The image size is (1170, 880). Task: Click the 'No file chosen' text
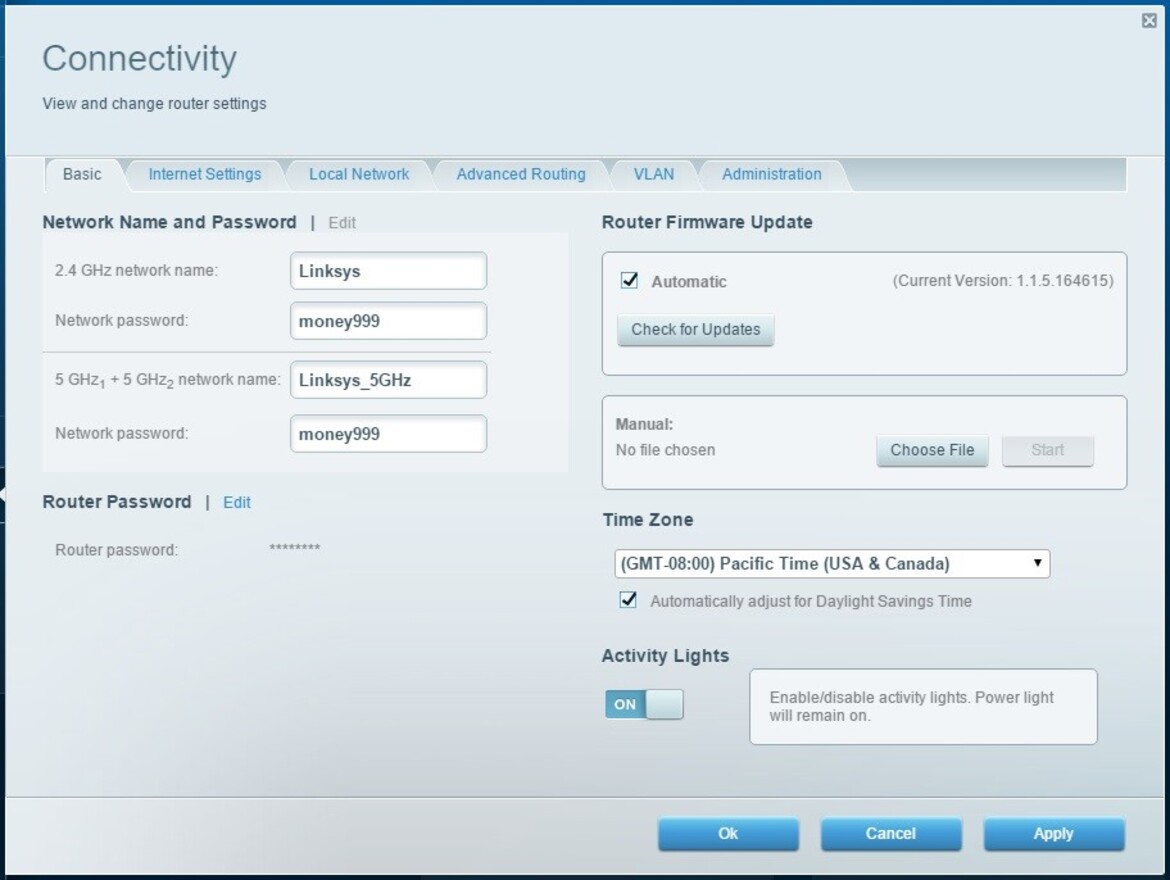665,450
